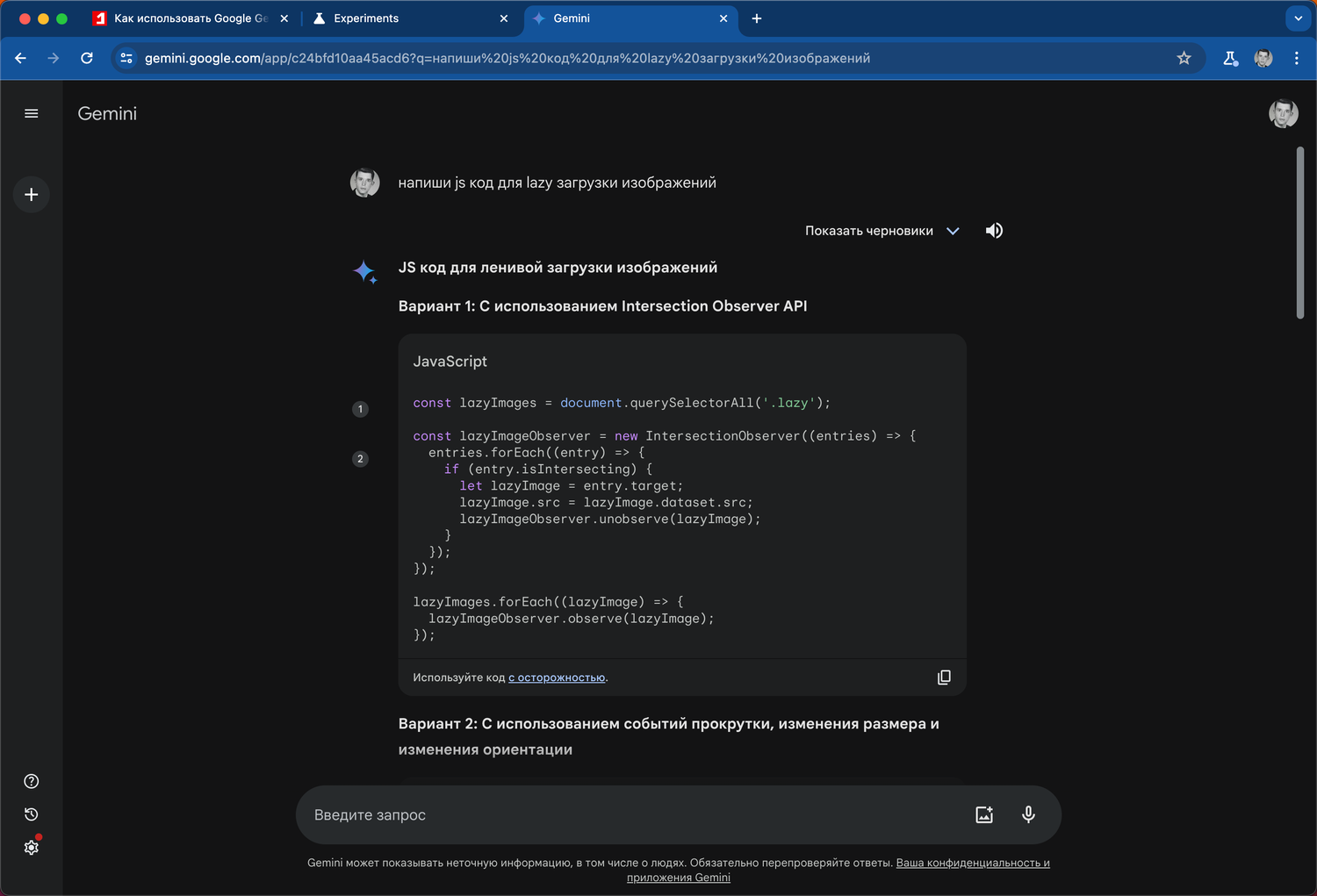Click the Gemini logo title
Image resolution: width=1317 pixels, height=896 pixels.
(x=107, y=113)
